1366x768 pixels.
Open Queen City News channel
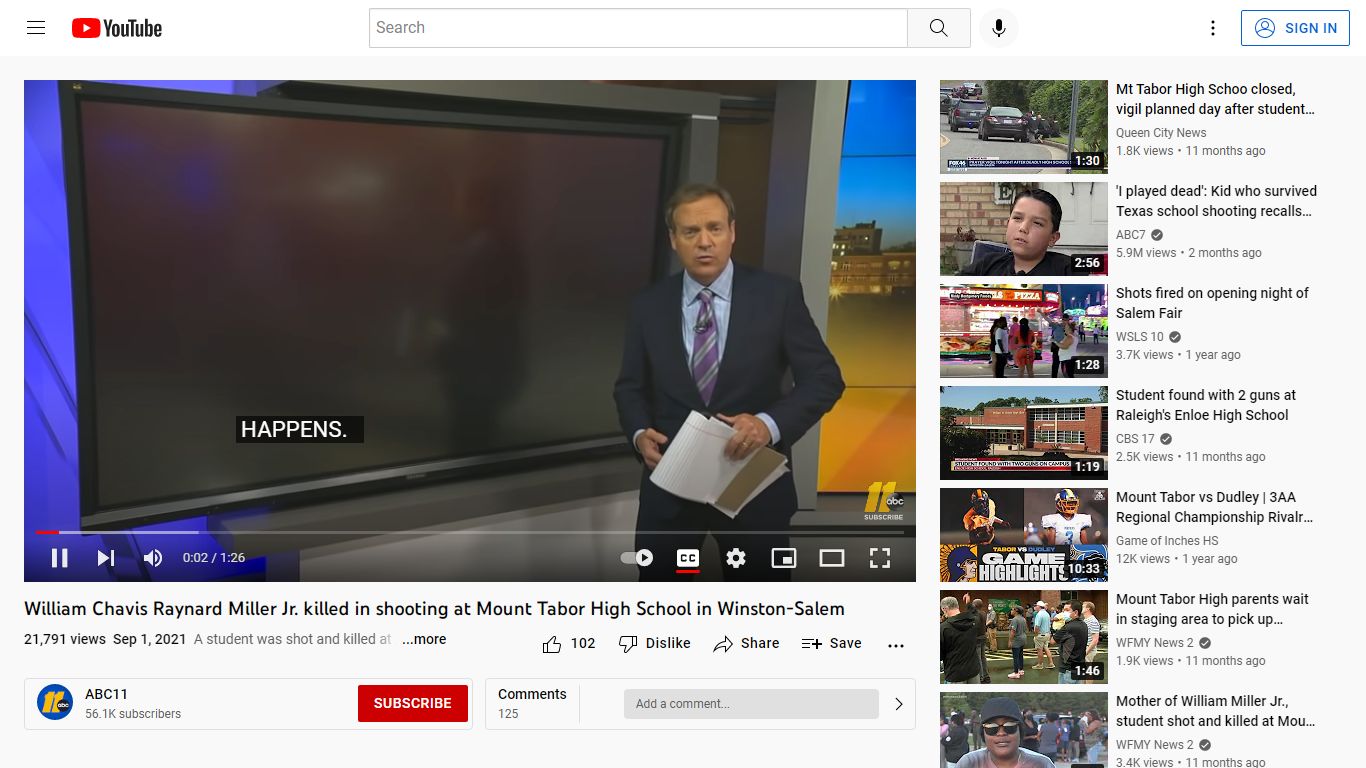[1161, 133]
